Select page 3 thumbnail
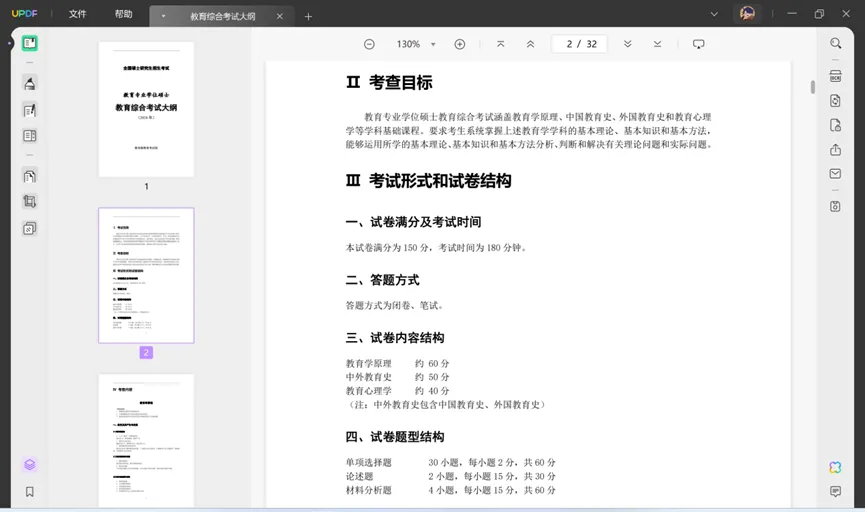Viewport: 865px width, 512px height. click(146, 440)
